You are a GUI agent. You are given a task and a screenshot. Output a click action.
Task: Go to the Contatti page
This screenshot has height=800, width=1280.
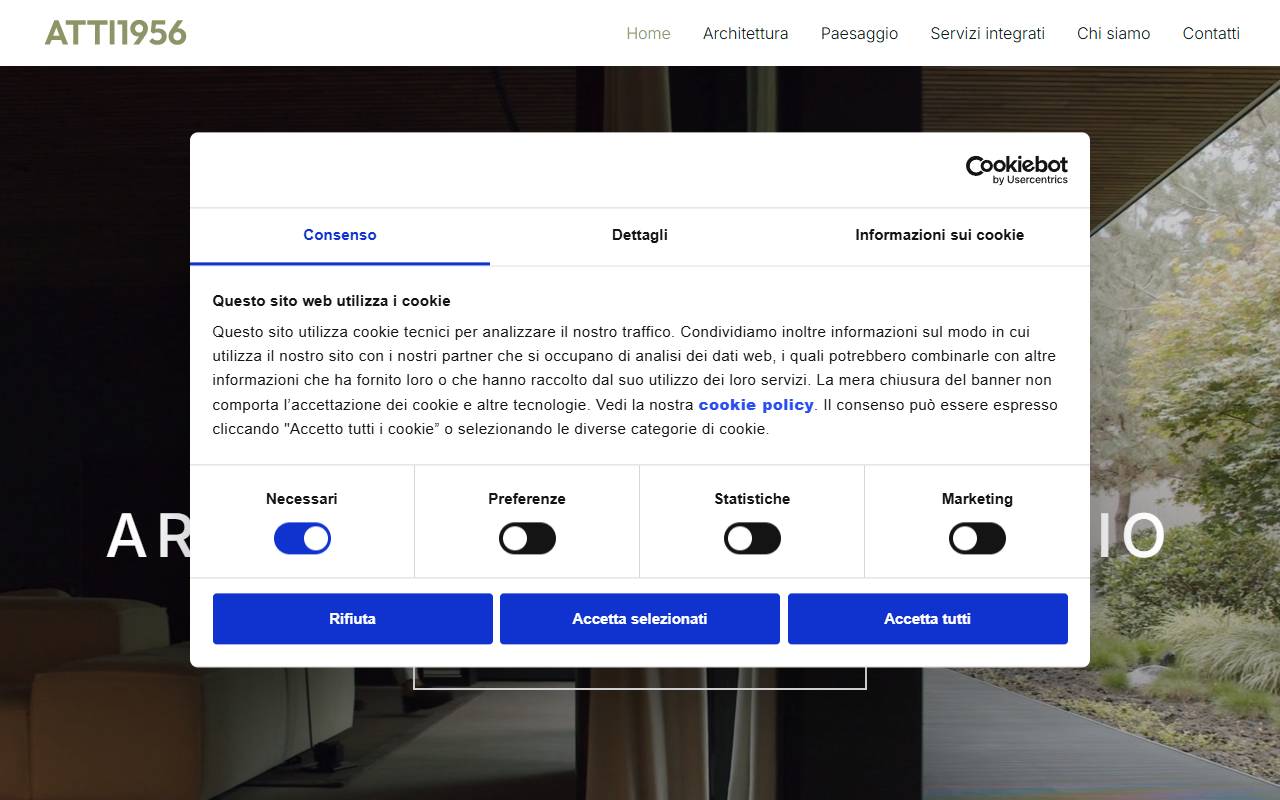pos(1211,33)
